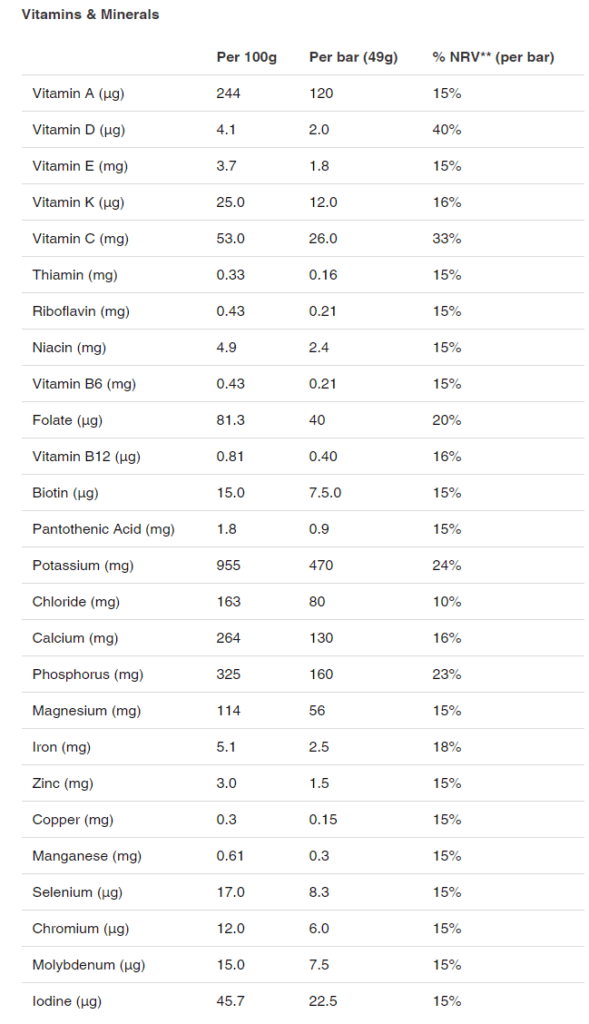Click the Selenium per bar value 8.3
589x1024 pixels.
click(x=319, y=892)
